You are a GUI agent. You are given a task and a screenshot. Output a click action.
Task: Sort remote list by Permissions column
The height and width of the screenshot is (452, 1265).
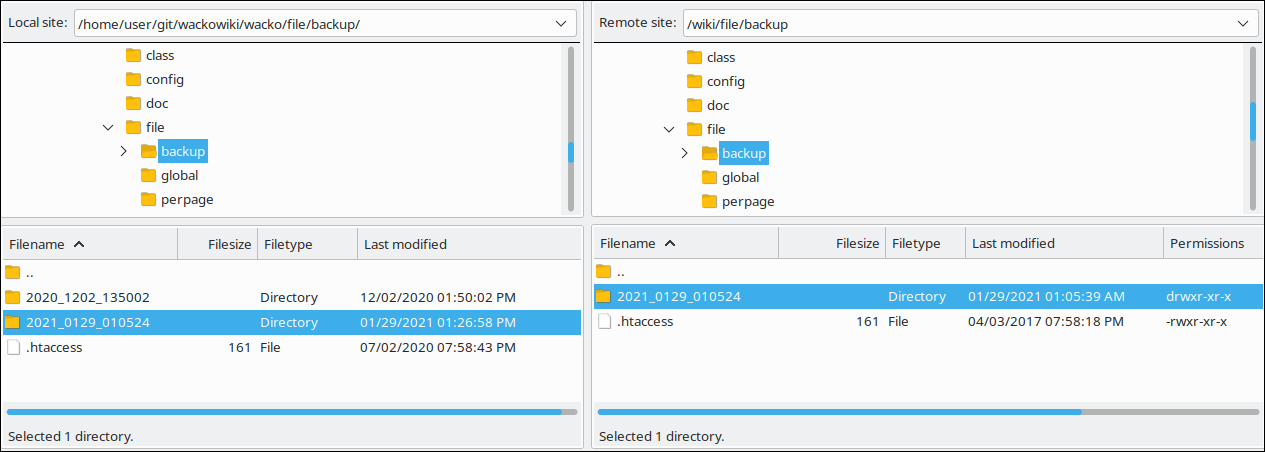1206,243
